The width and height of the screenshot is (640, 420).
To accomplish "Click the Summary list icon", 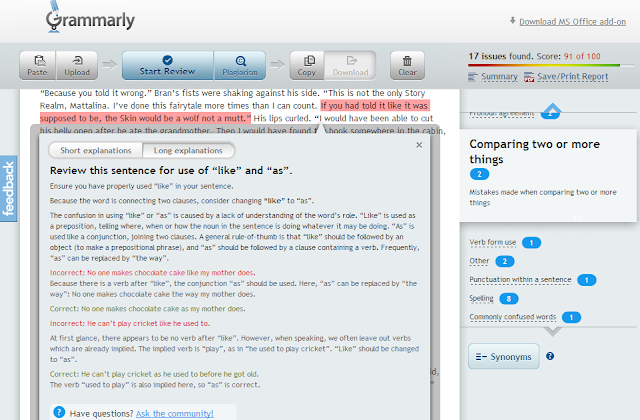I will (473, 77).
